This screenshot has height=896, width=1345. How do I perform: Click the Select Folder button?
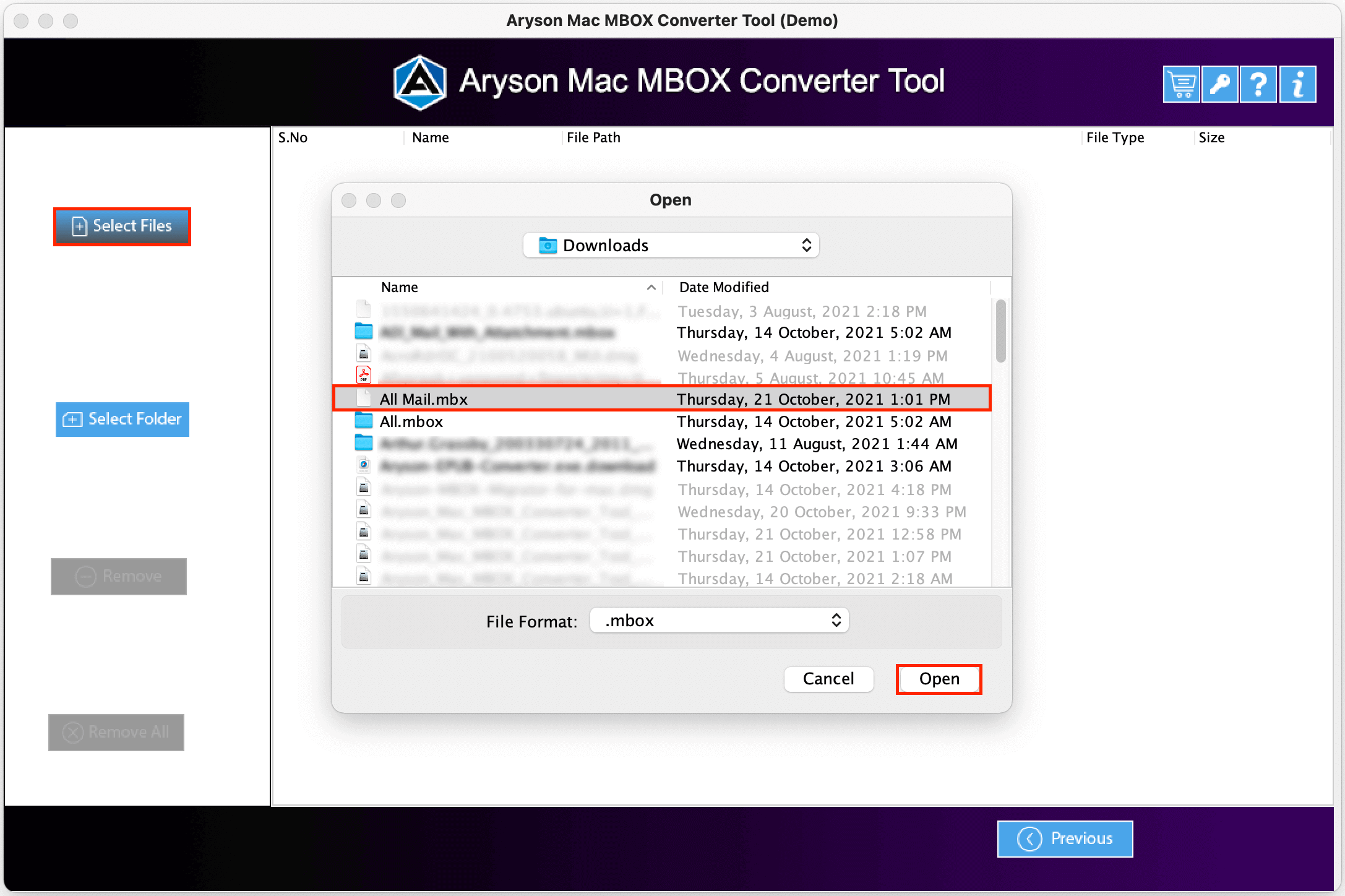[122, 420]
